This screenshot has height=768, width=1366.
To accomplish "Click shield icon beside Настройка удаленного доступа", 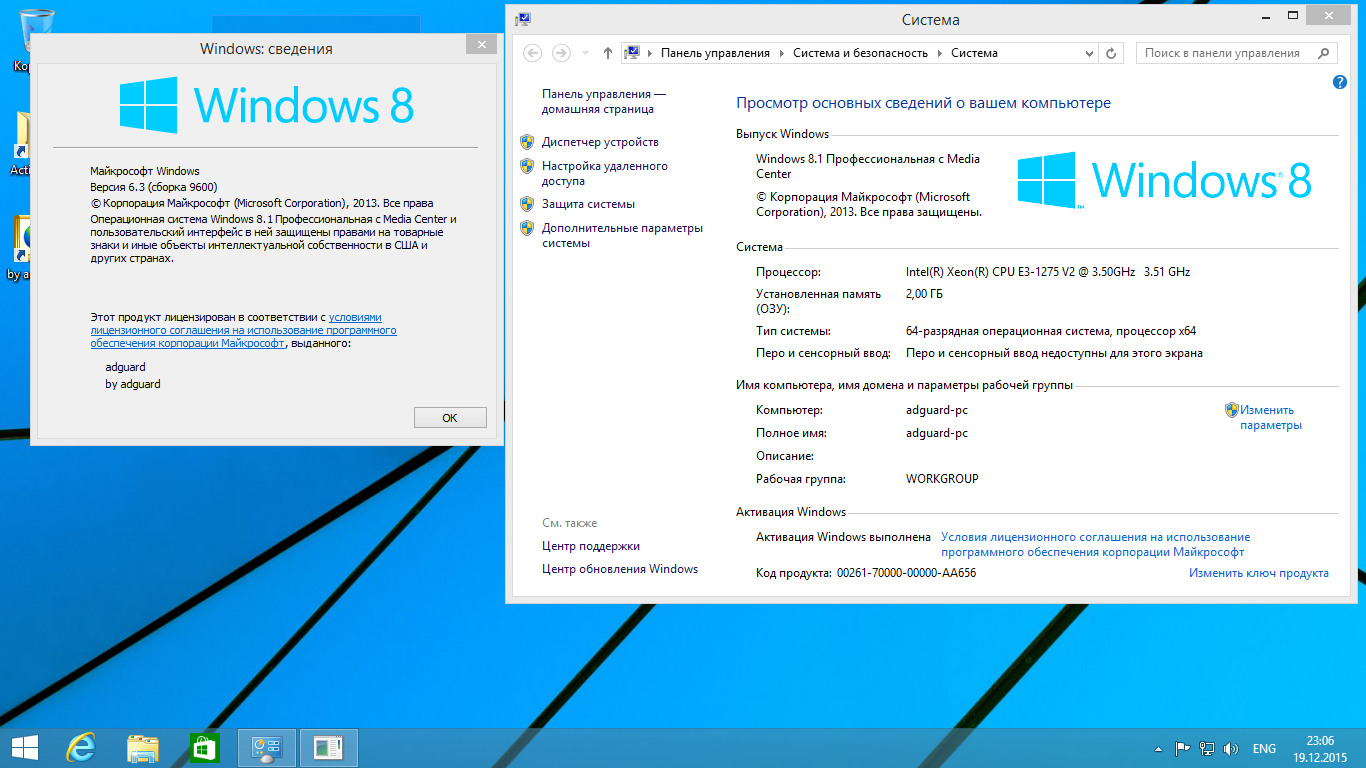I will 527,166.
